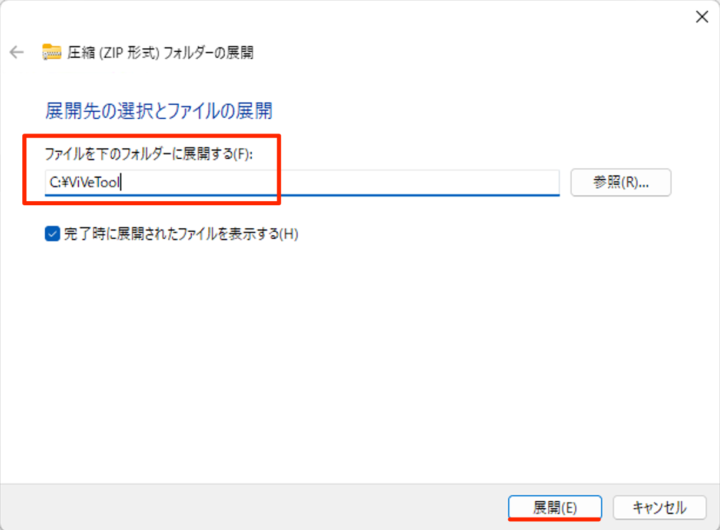This screenshot has height=530, width=720.
Task: Click the zipped folder icon in the title
Action: pos(51,52)
